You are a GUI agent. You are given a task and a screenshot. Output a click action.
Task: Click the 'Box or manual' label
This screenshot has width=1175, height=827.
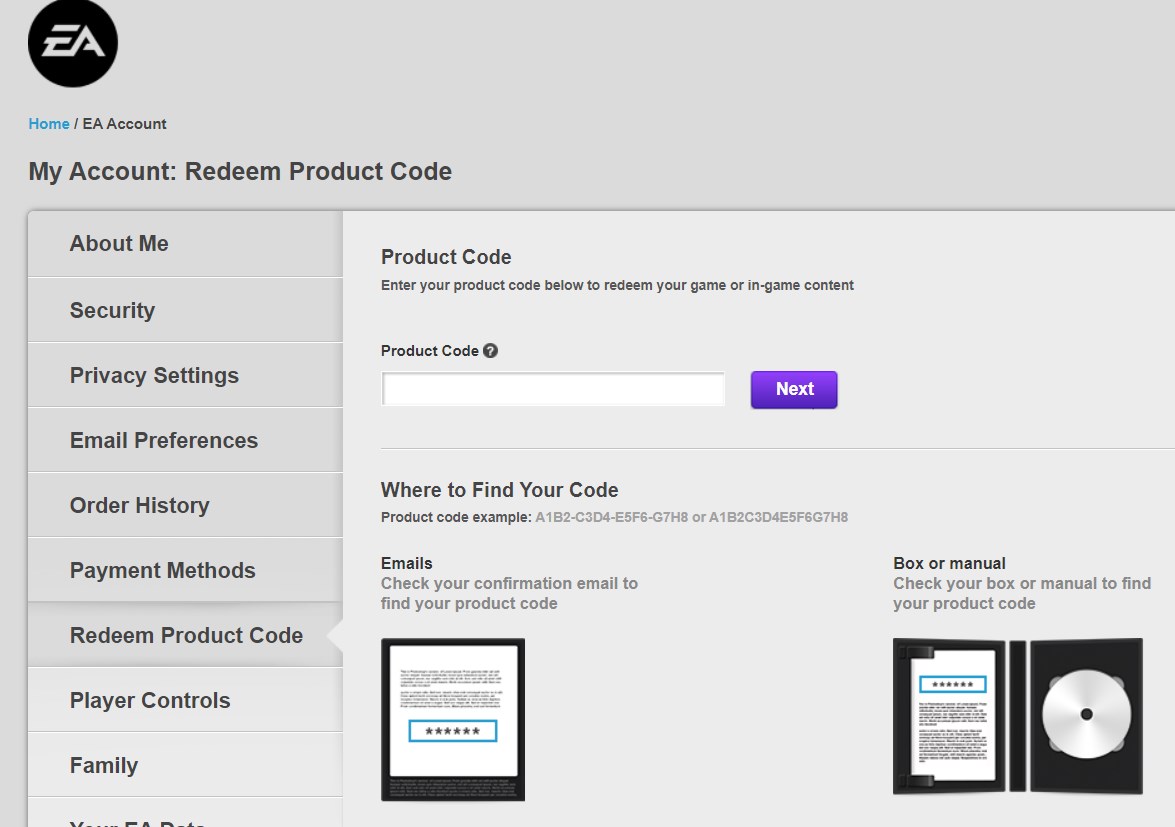click(949, 563)
